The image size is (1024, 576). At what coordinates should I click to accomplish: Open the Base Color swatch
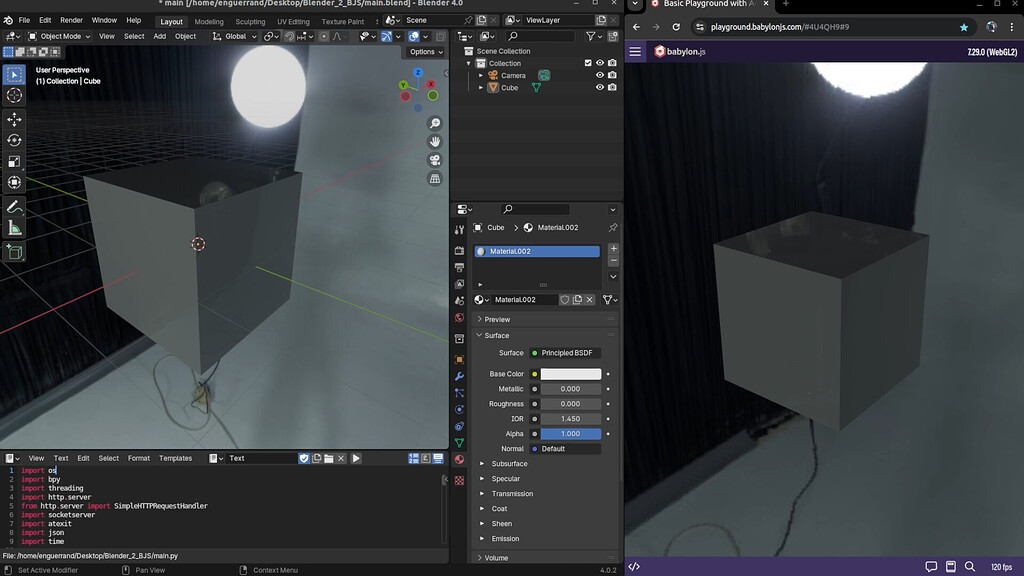pyautogui.click(x=568, y=373)
